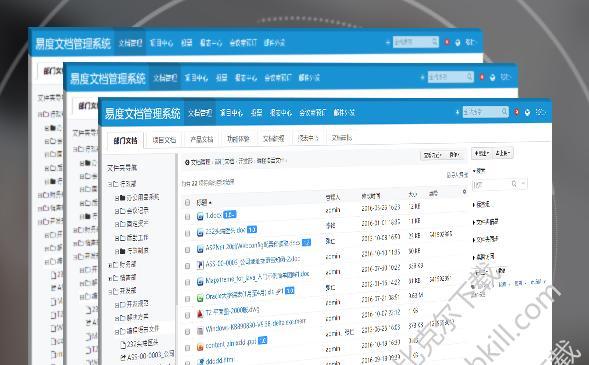Click the header search input field
The height and width of the screenshot is (365, 589).
482,112
